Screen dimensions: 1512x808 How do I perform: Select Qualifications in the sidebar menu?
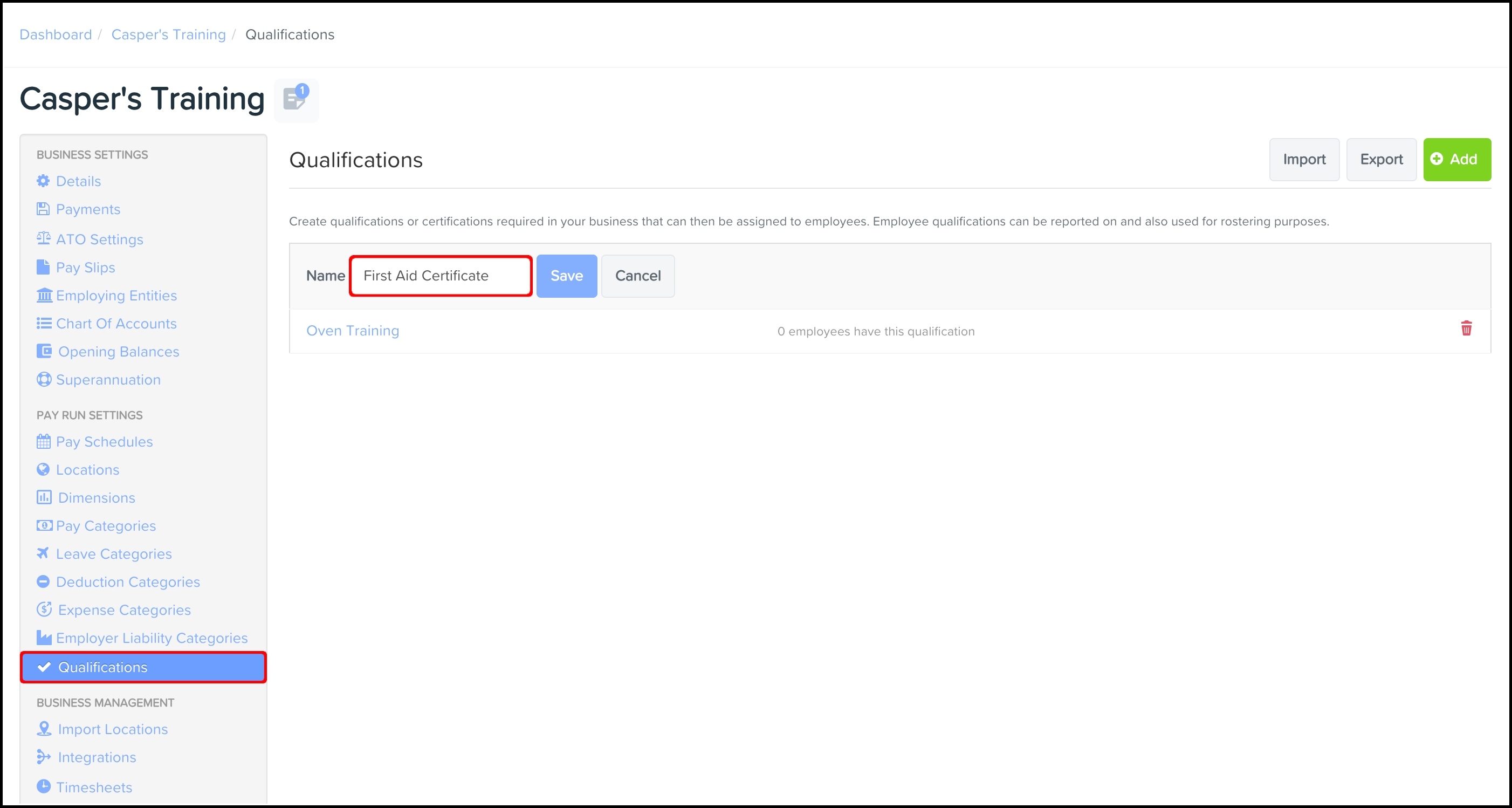(x=102, y=667)
